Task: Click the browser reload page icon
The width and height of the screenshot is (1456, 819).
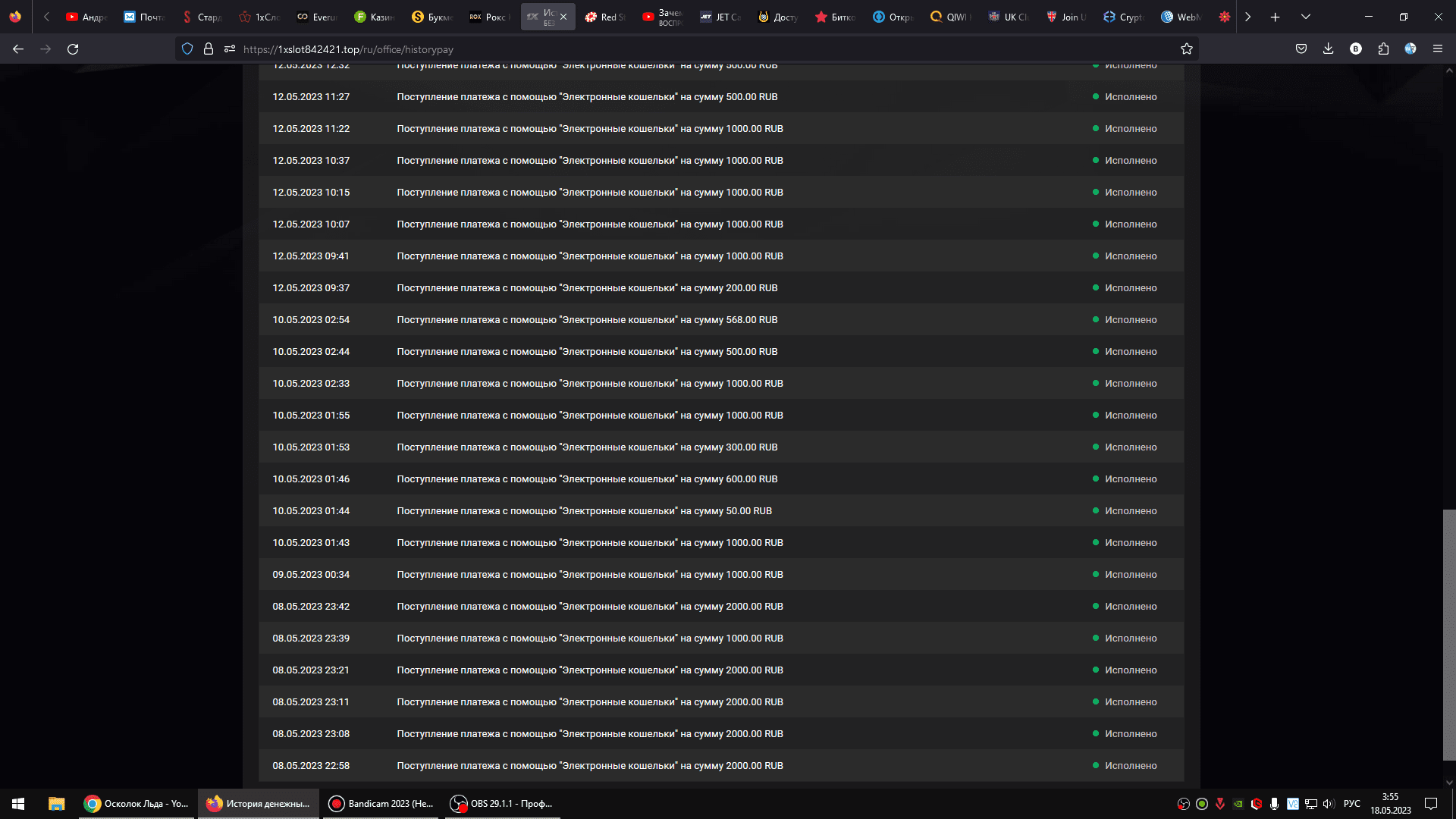Action: point(73,49)
